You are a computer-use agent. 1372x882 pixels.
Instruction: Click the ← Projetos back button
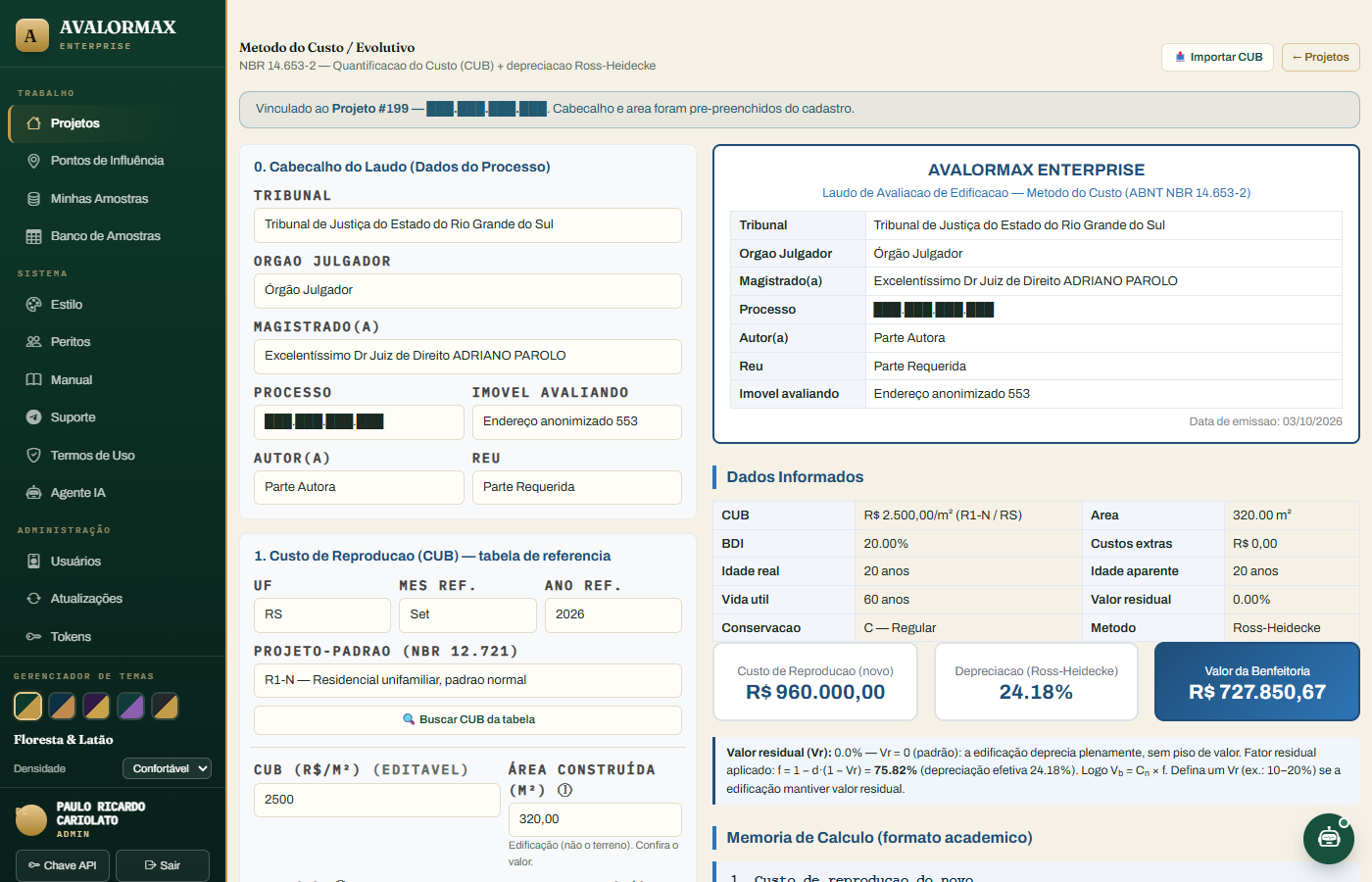1321,57
